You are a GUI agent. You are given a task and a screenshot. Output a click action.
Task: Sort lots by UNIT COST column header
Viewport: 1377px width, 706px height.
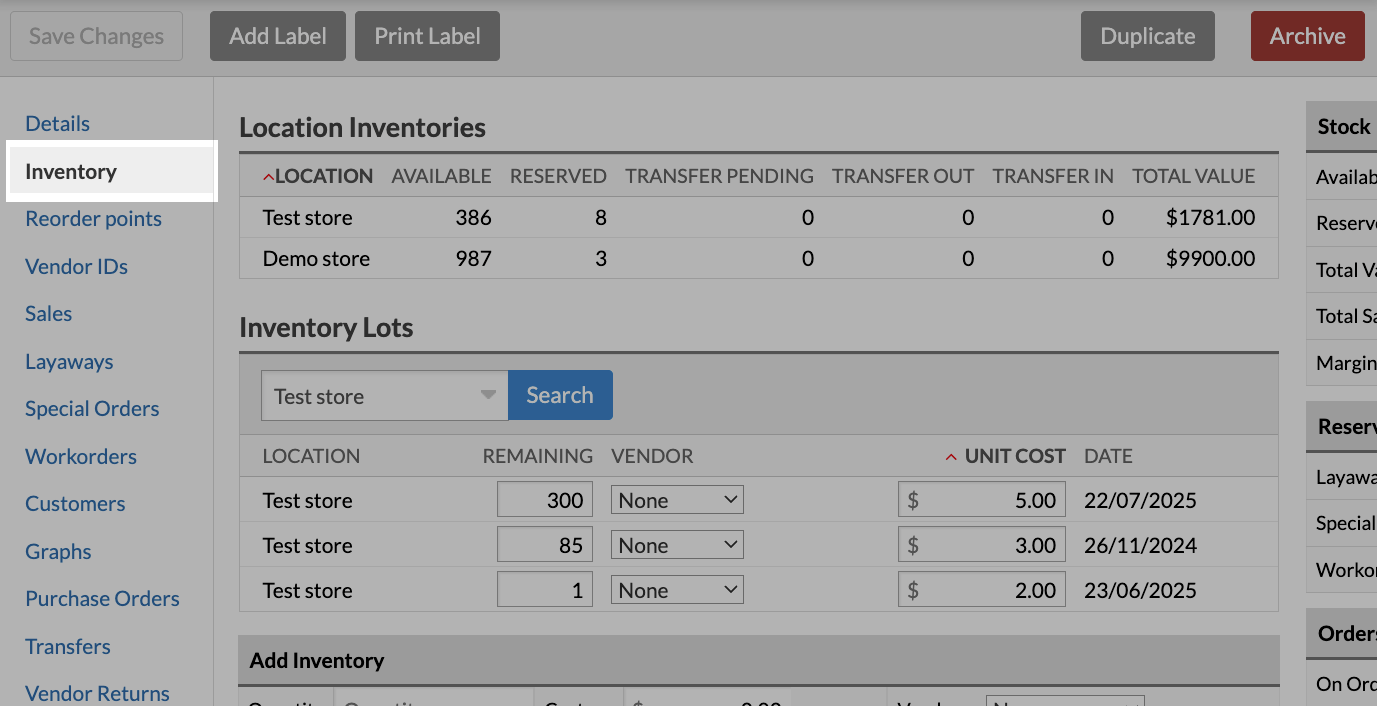(1014, 456)
